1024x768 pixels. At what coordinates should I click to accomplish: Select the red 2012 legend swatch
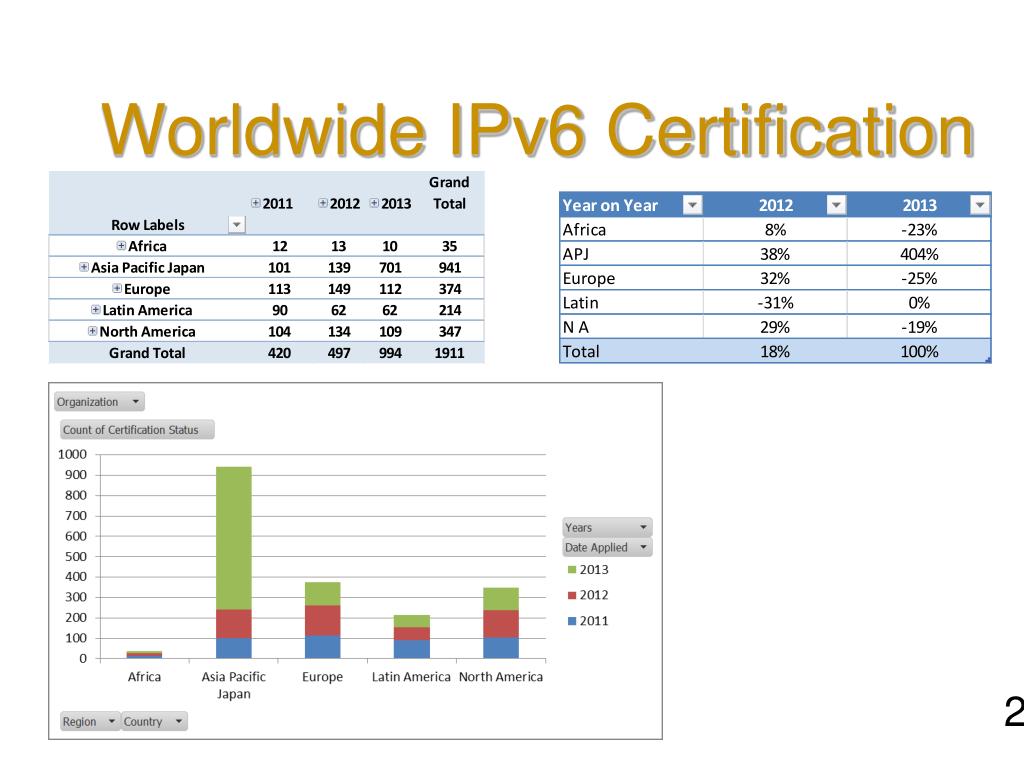pos(572,595)
